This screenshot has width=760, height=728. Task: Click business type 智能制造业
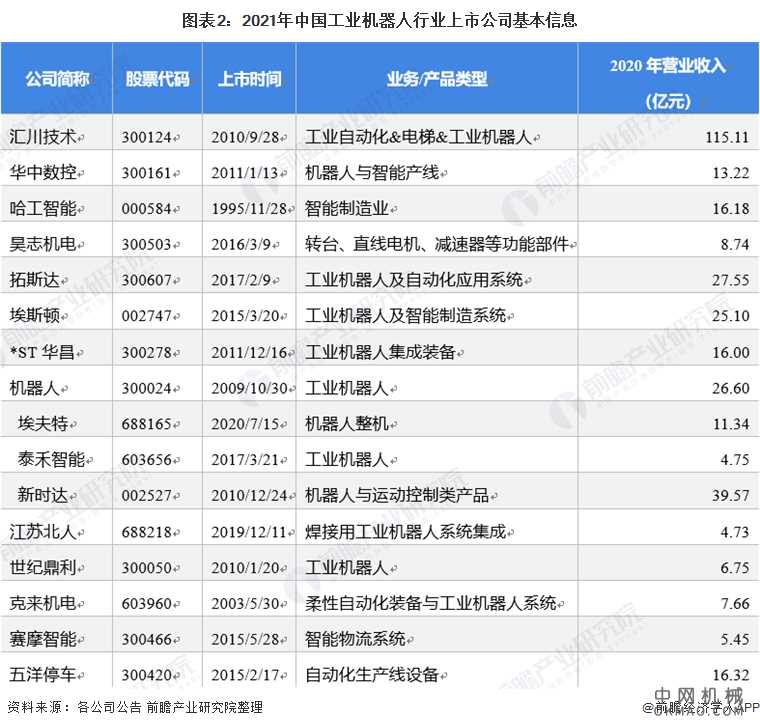click(x=347, y=209)
